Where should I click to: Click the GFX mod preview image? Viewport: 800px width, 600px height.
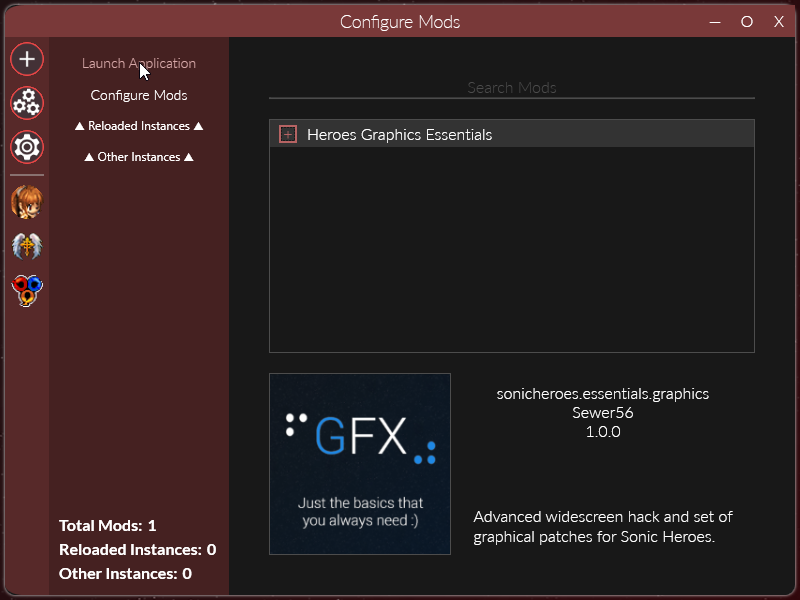point(360,464)
